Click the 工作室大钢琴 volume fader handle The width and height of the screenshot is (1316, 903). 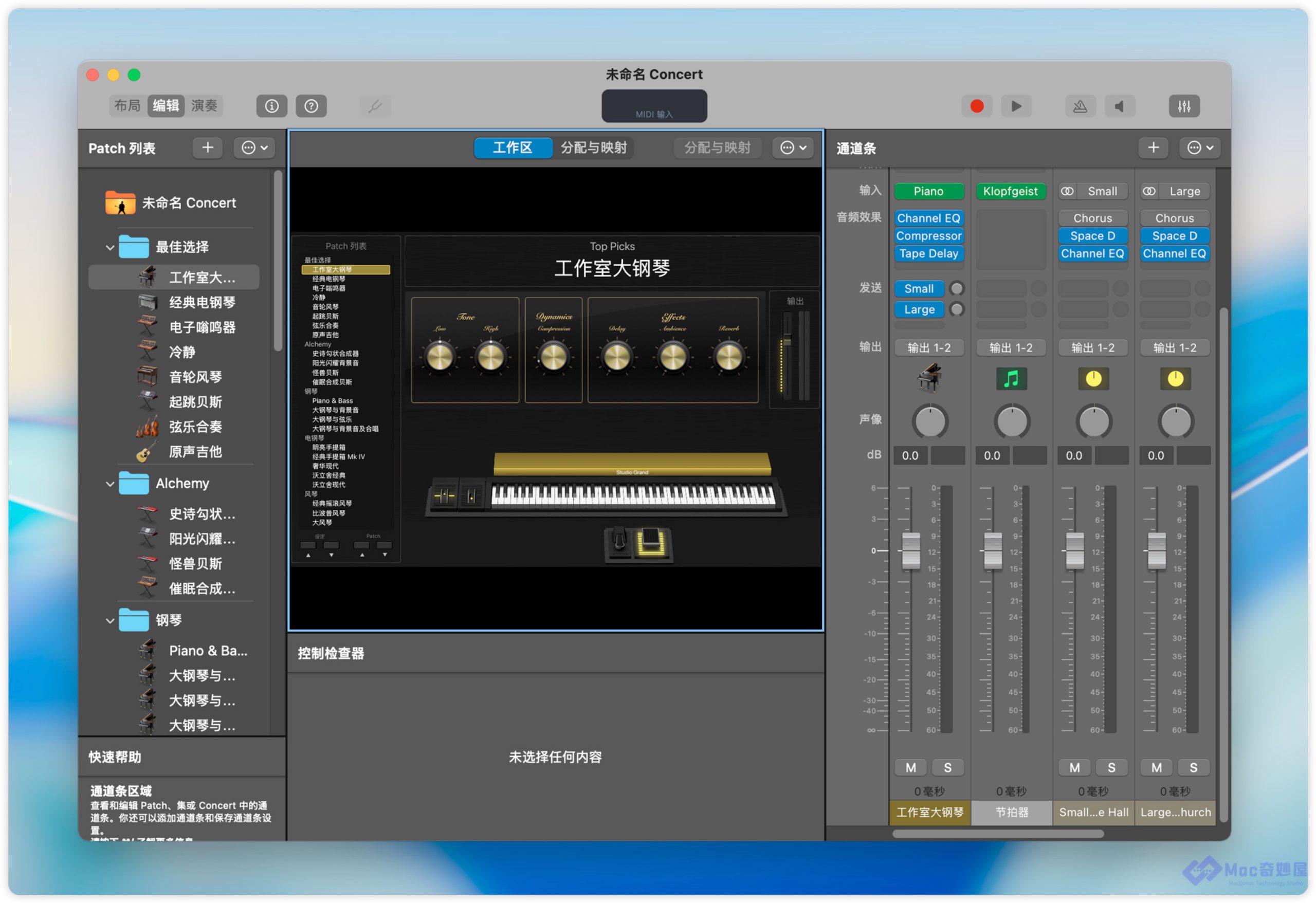pos(910,550)
